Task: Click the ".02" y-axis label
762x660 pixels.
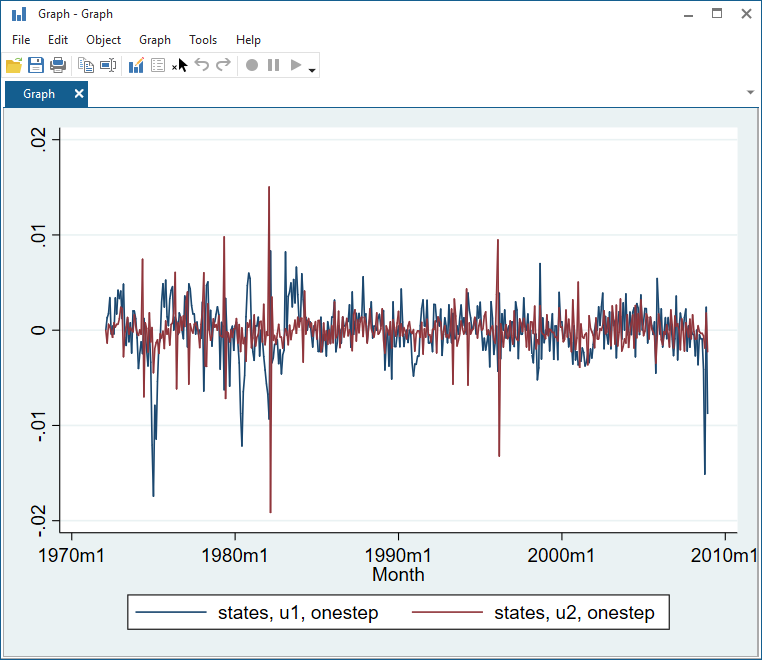Action: point(38,140)
